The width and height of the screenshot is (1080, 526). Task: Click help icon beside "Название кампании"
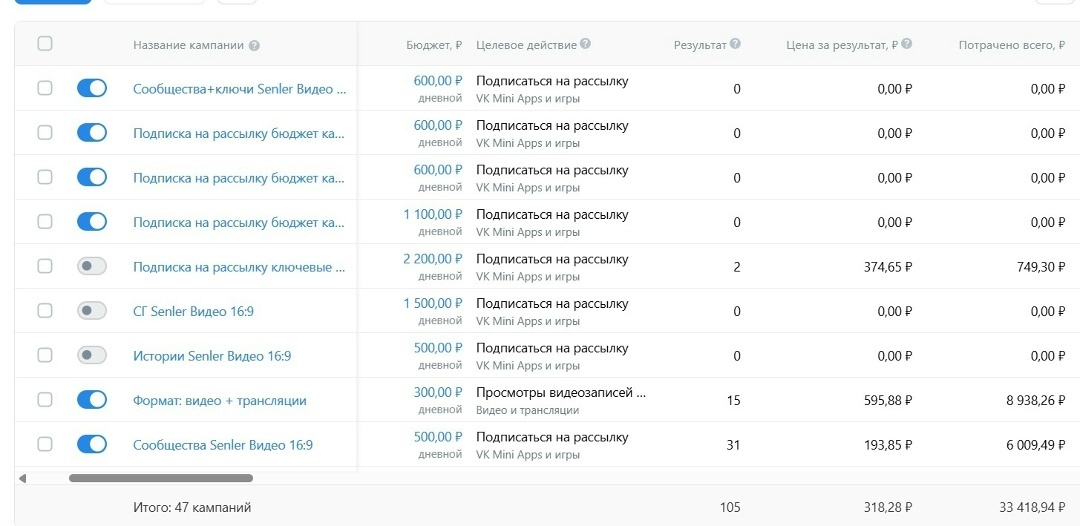(254, 46)
